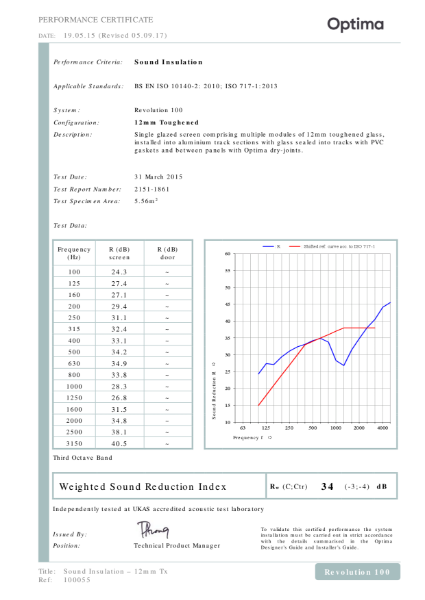Image resolution: width=425 pixels, height=600 pixels.
Task: Click the Weighted Sound Reduction Index label
Action: [143, 486]
